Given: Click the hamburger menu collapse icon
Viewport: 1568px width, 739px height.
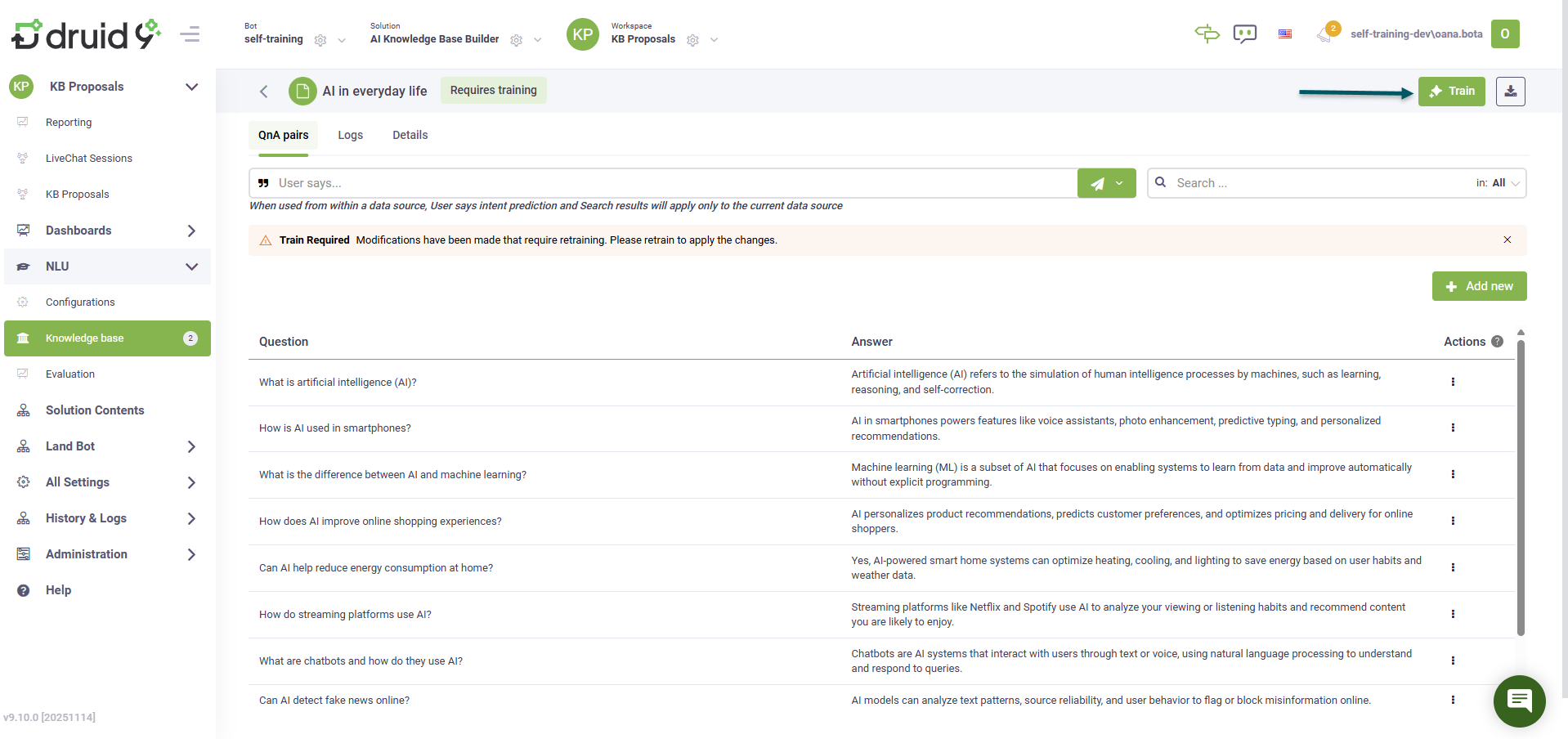Looking at the screenshot, I should coord(190,34).
